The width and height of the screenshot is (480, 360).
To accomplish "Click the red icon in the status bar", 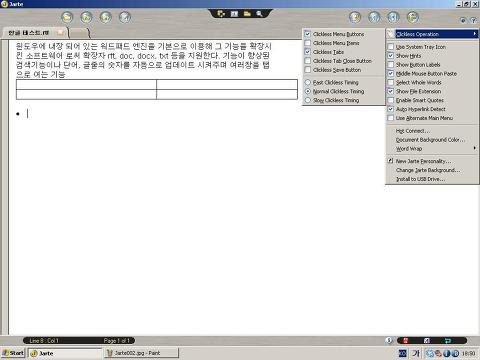I will pos(406,340).
